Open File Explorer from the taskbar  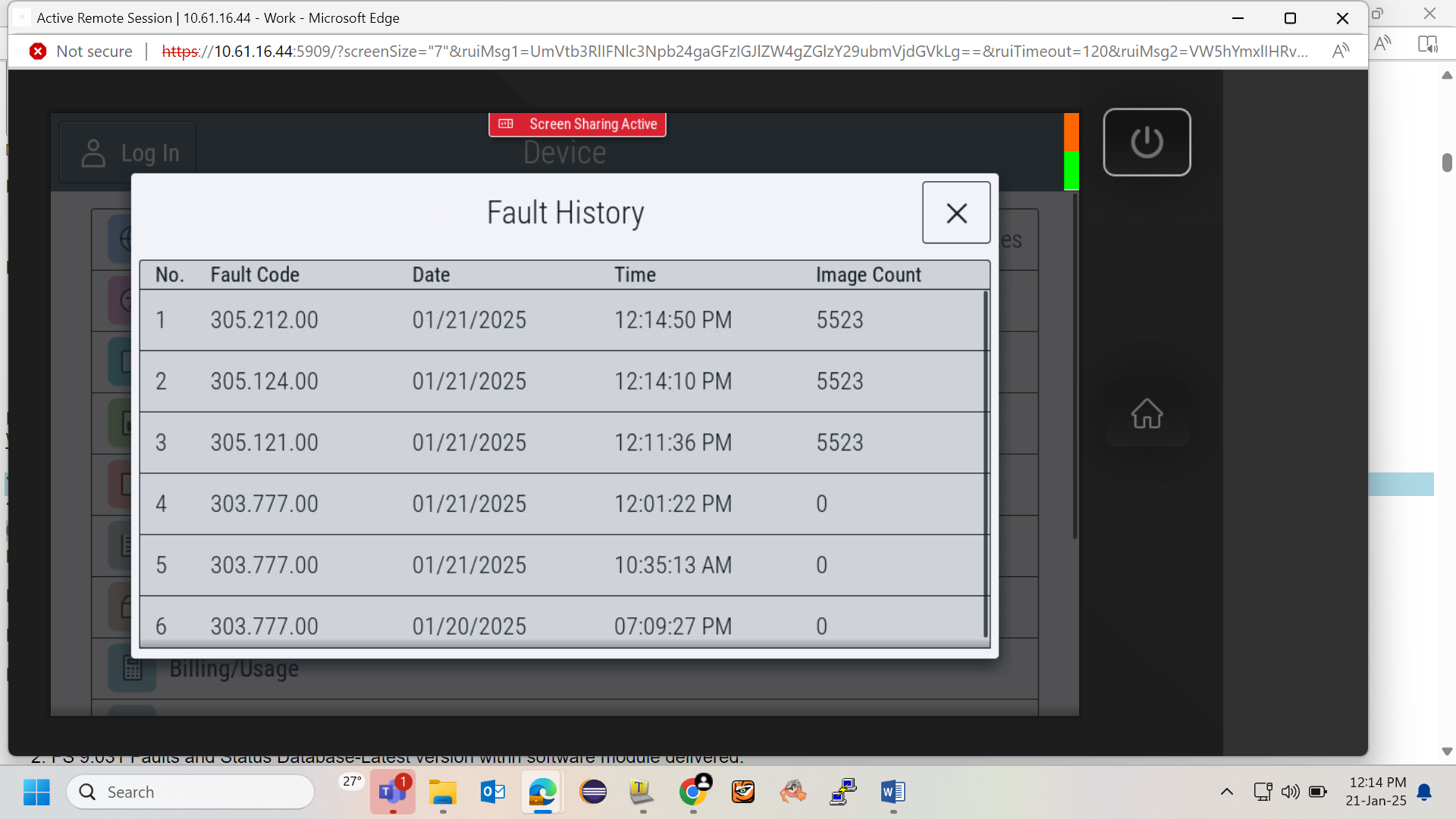[x=443, y=792]
